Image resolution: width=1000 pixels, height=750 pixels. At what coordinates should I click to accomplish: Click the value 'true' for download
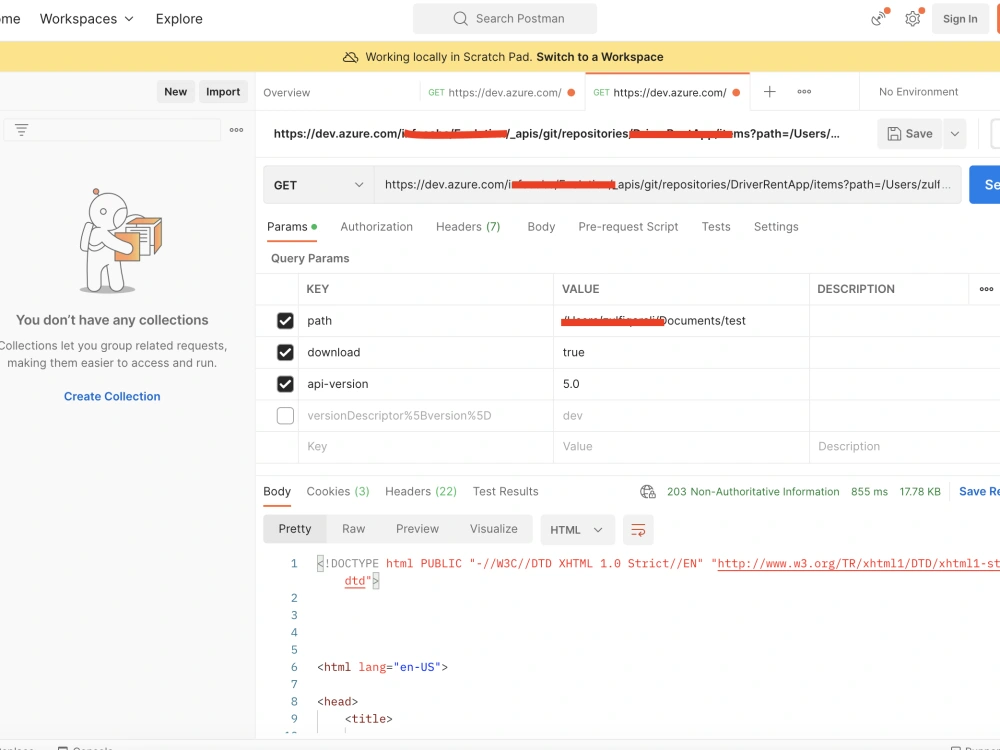pos(573,353)
